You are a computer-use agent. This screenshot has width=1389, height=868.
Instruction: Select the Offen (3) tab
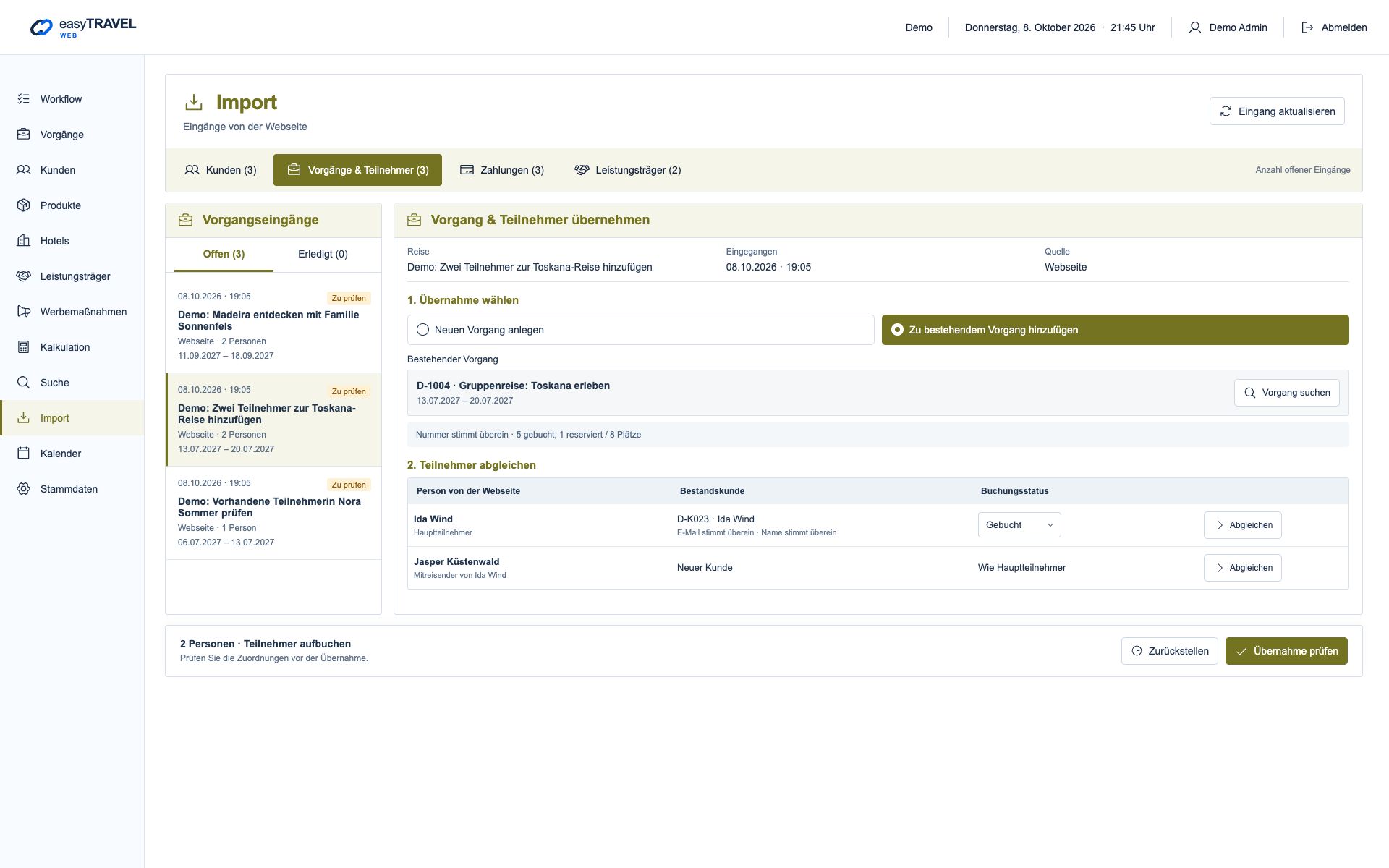click(224, 254)
